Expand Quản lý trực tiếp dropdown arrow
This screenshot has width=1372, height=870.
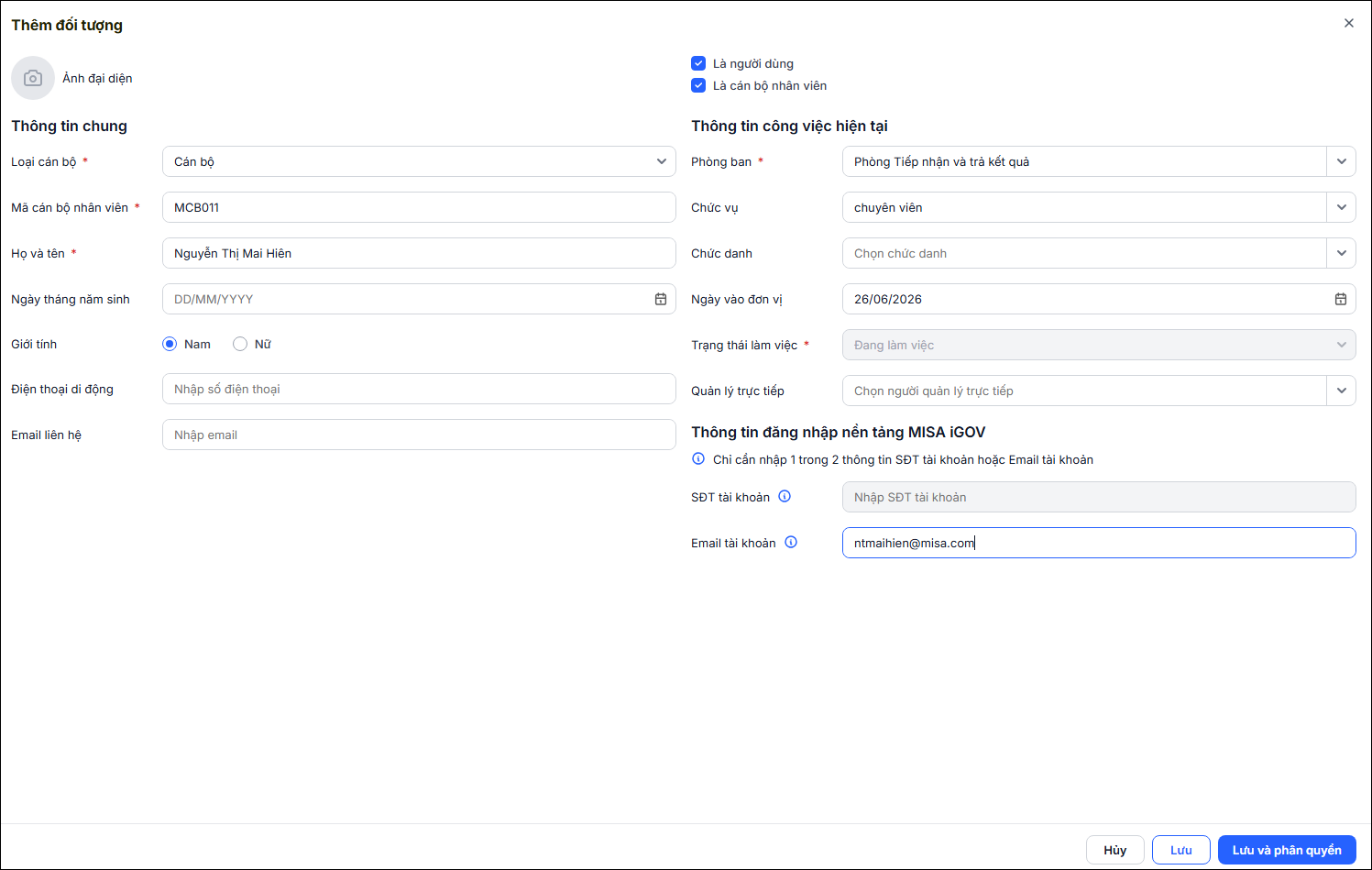[1341, 391]
